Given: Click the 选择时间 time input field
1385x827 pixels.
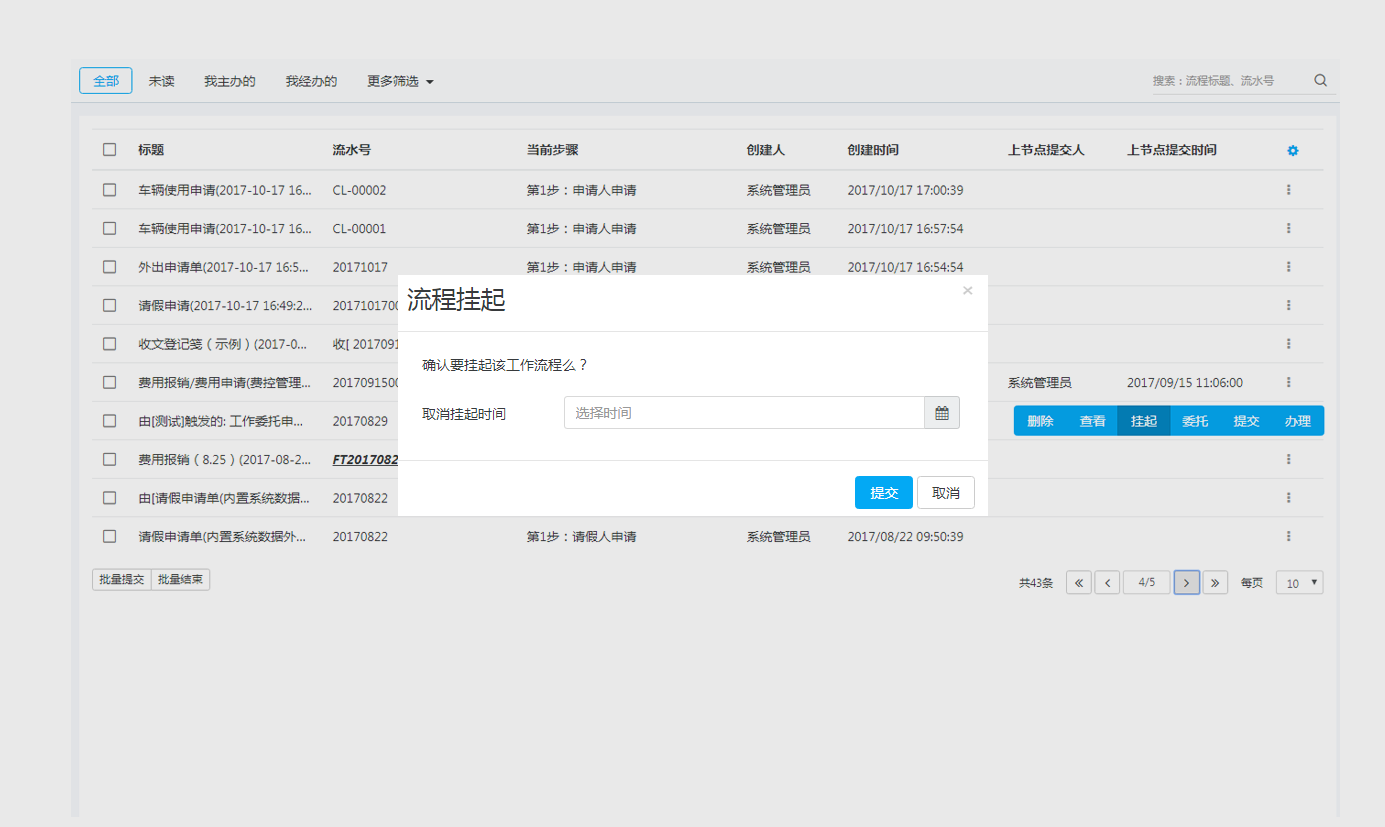Looking at the screenshot, I should point(743,413).
